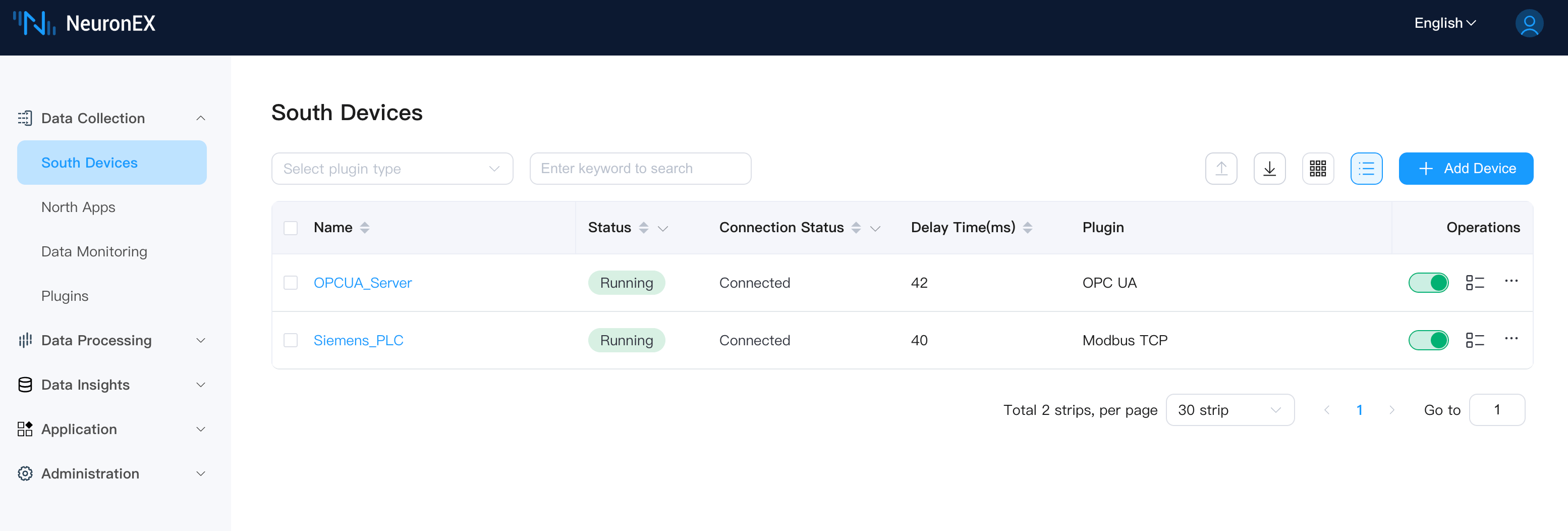The image size is (1568, 531).
Task: Disable the OPCUA_Server device toggle
Action: 1428,283
